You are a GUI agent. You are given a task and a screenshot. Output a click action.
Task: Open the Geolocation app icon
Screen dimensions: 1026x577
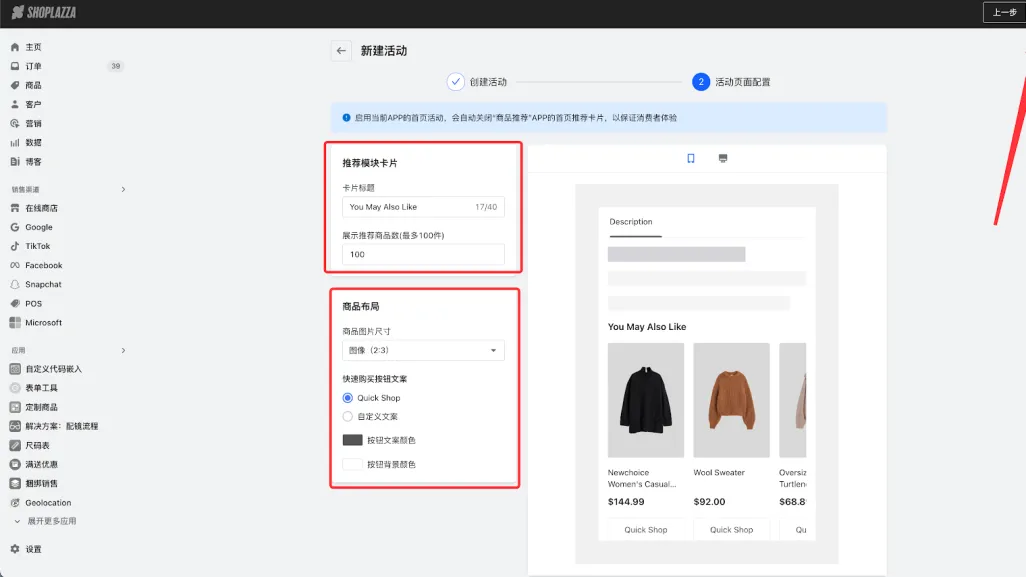pos(15,502)
